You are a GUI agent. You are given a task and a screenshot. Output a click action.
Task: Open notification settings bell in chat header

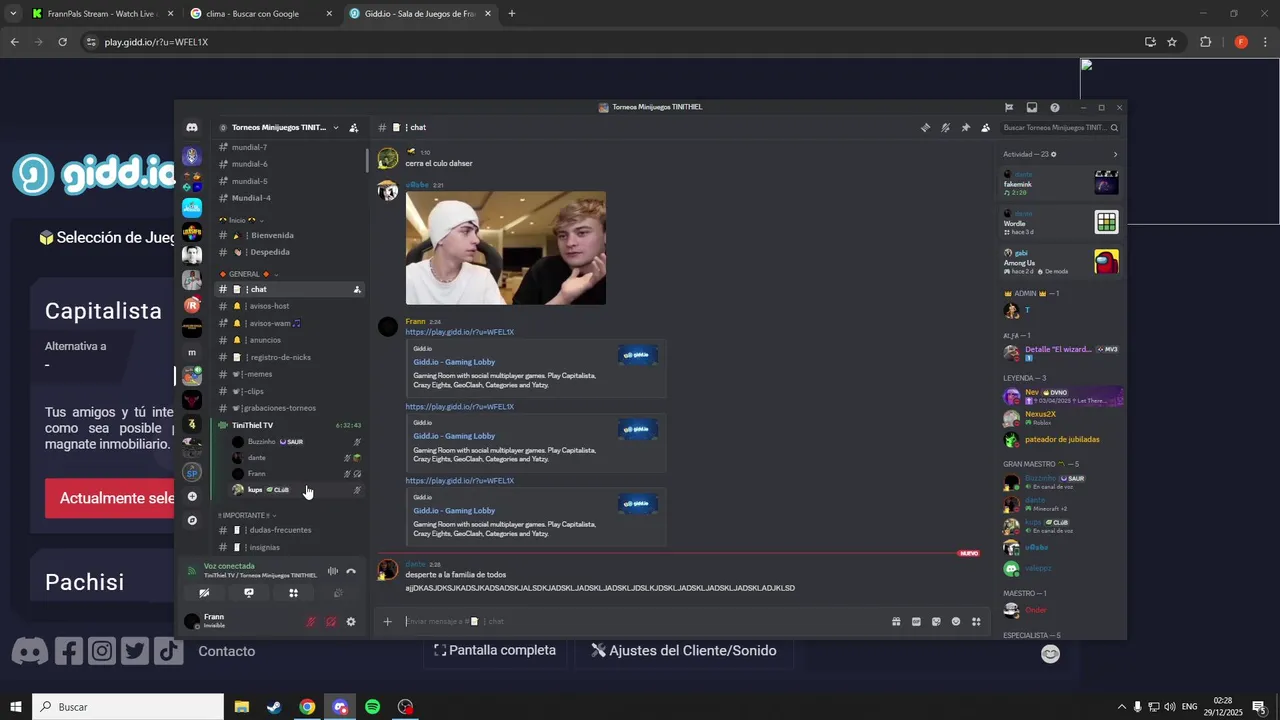945,128
